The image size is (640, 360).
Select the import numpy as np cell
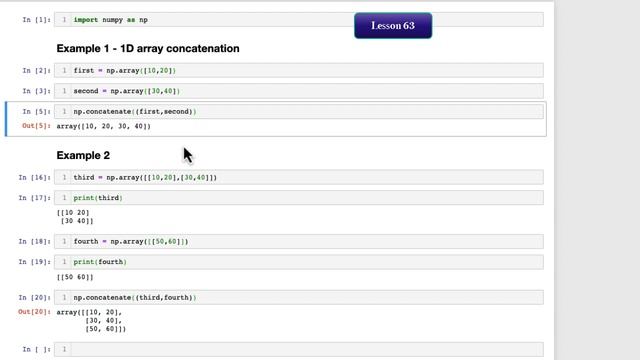click(x=299, y=20)
